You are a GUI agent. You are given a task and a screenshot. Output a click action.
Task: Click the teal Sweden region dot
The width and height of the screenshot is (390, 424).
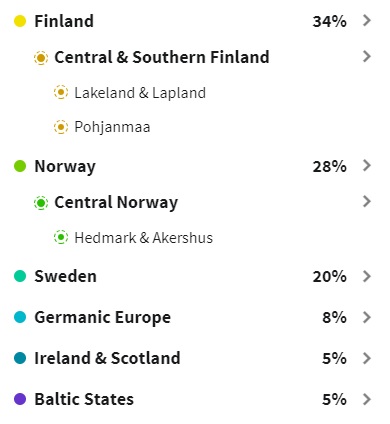[20, 276]
